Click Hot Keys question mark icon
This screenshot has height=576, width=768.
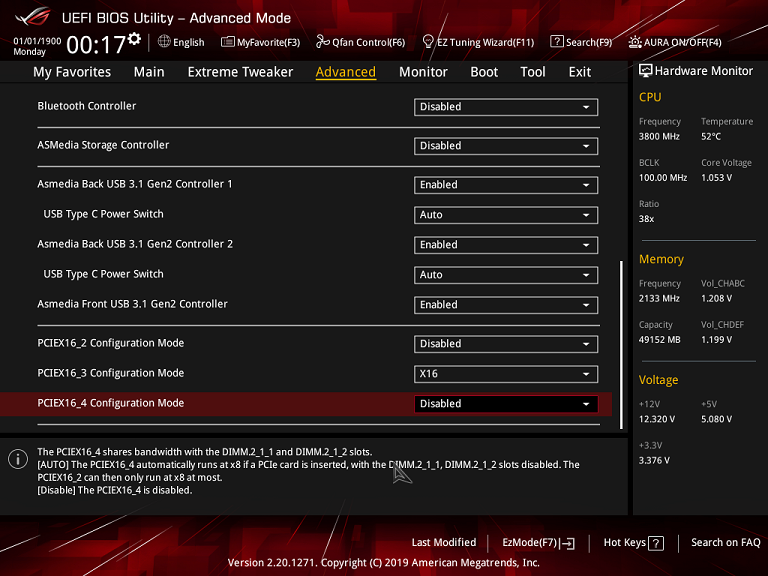pos(656,543)
